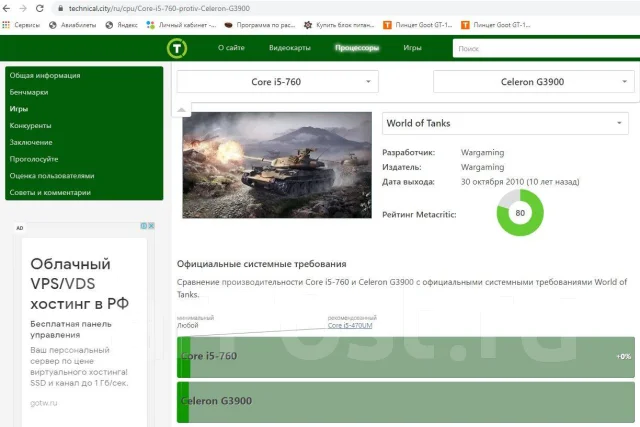Open the second Пинцет Goot GT-1 bookmark

[x=496, y=25]
